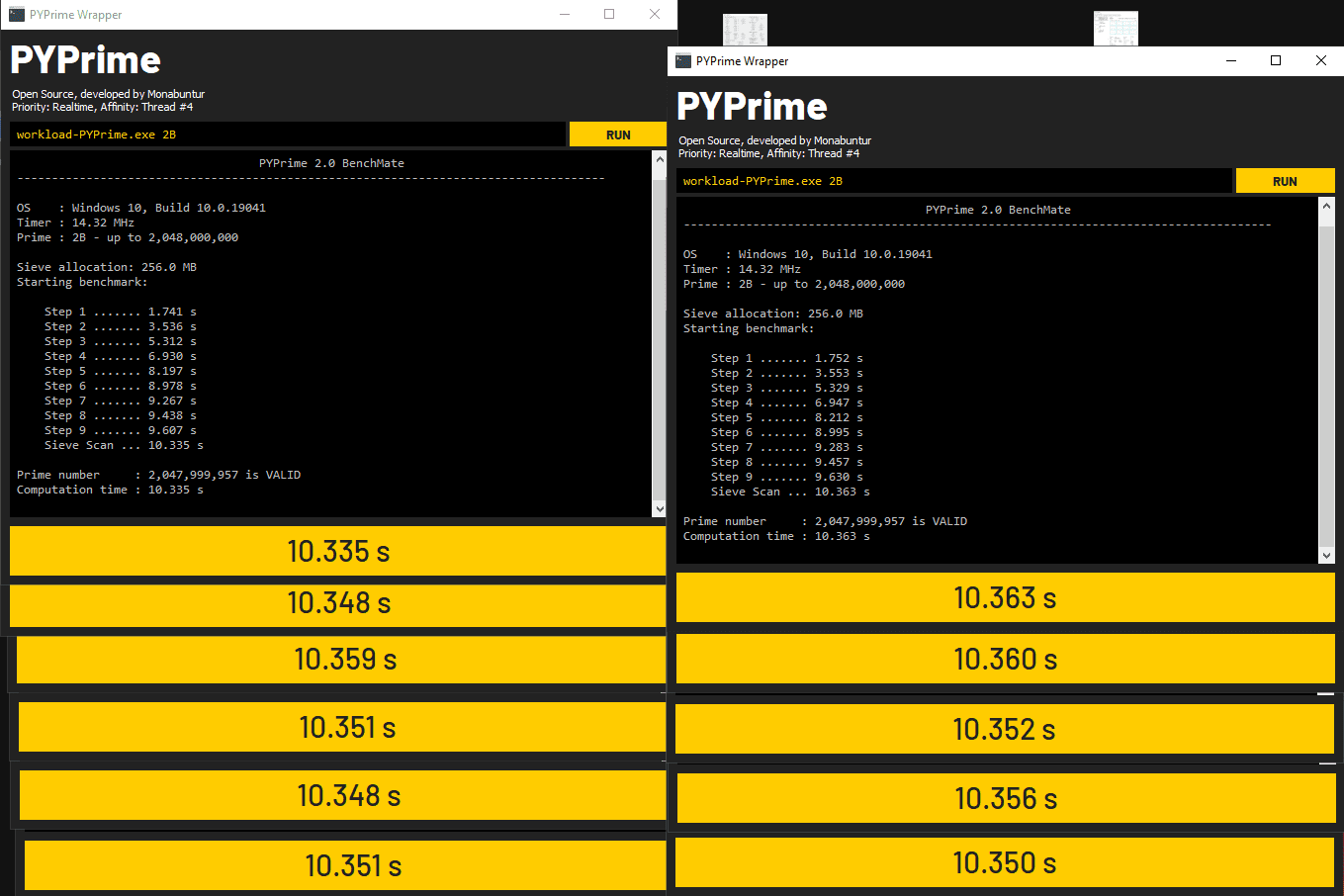Select the yellow 10.335 s result bar
This screenshot has height=896, width=1344.
[x=338, y=551]
